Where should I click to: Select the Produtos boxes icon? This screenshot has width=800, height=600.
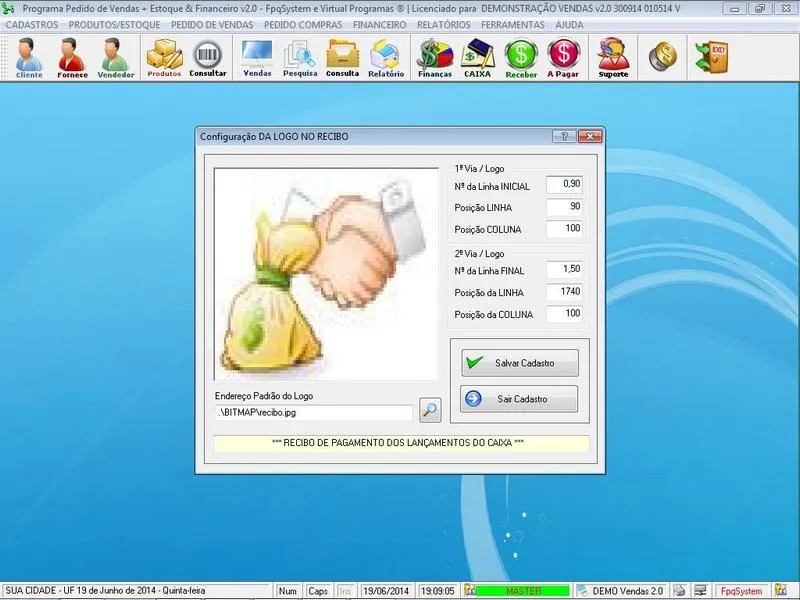[164, 58]
